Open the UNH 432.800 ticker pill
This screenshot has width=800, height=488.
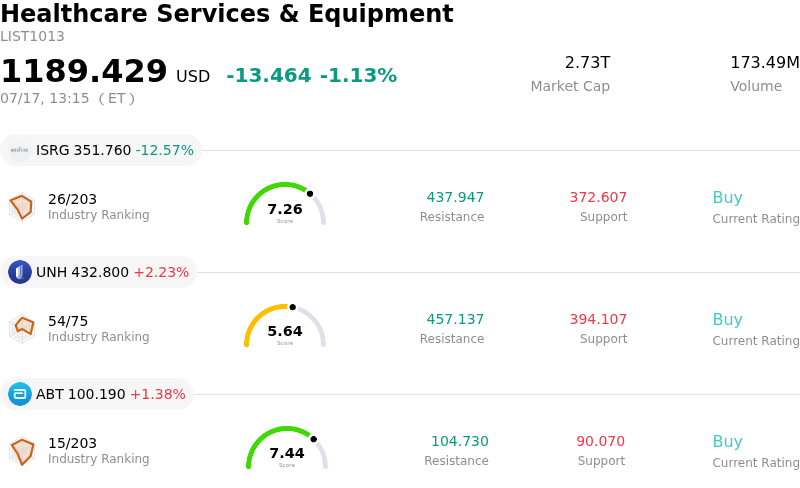pyautogui.click(x=98, y=272)
